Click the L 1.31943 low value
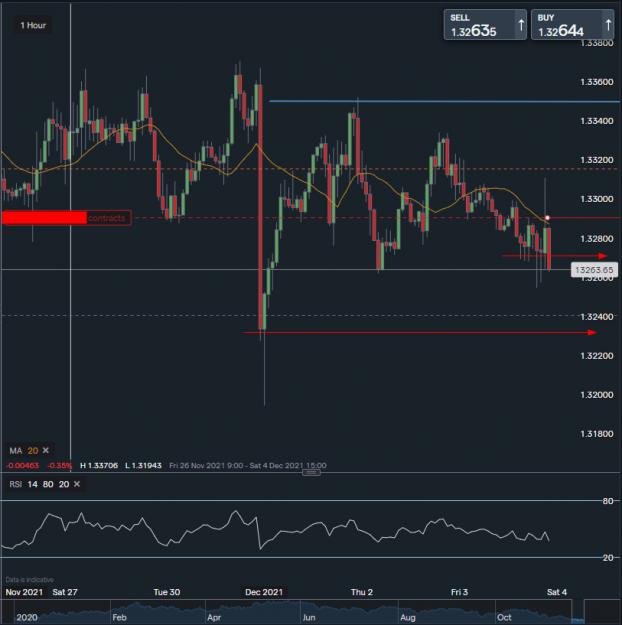The height and width of the screenshot is (625, 622). (x=143, y=466)
